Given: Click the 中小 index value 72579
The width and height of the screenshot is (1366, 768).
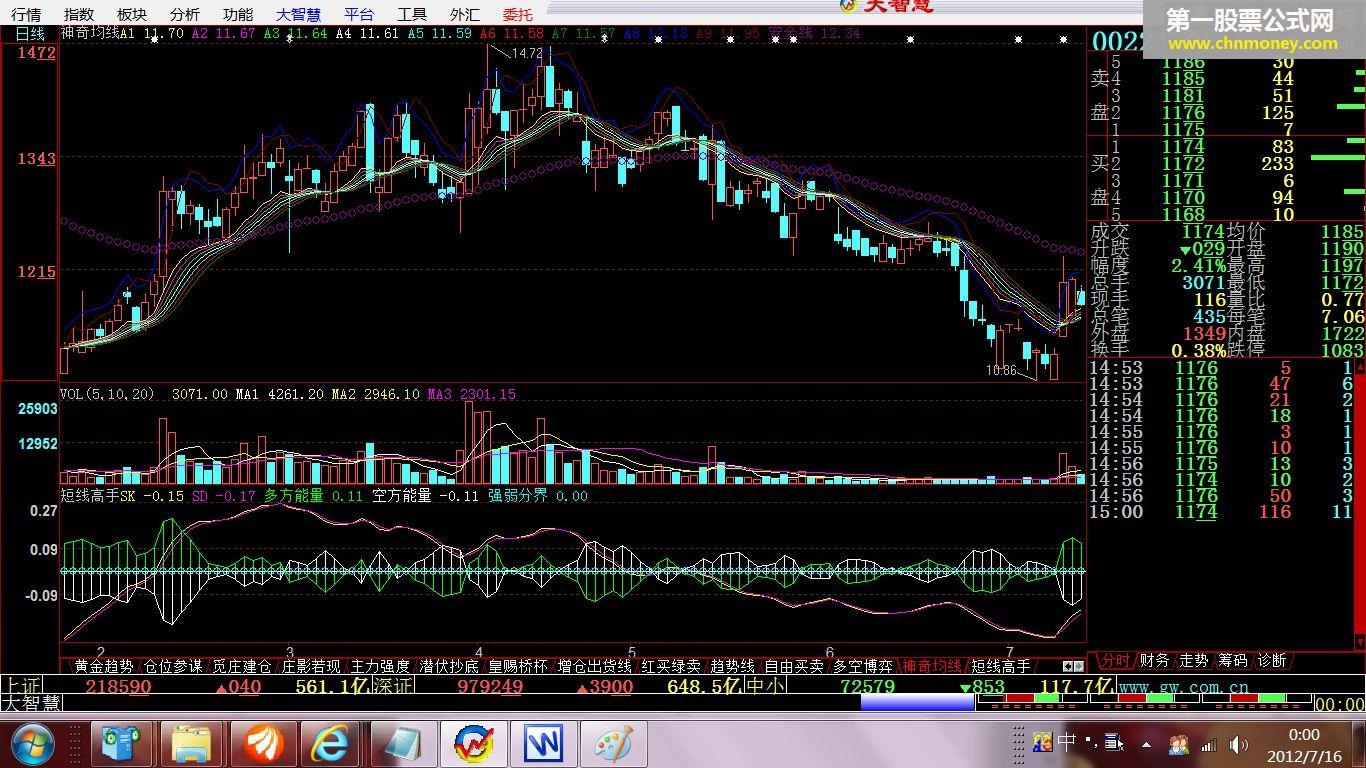Looking at the screenshot, I should point(868,687).
